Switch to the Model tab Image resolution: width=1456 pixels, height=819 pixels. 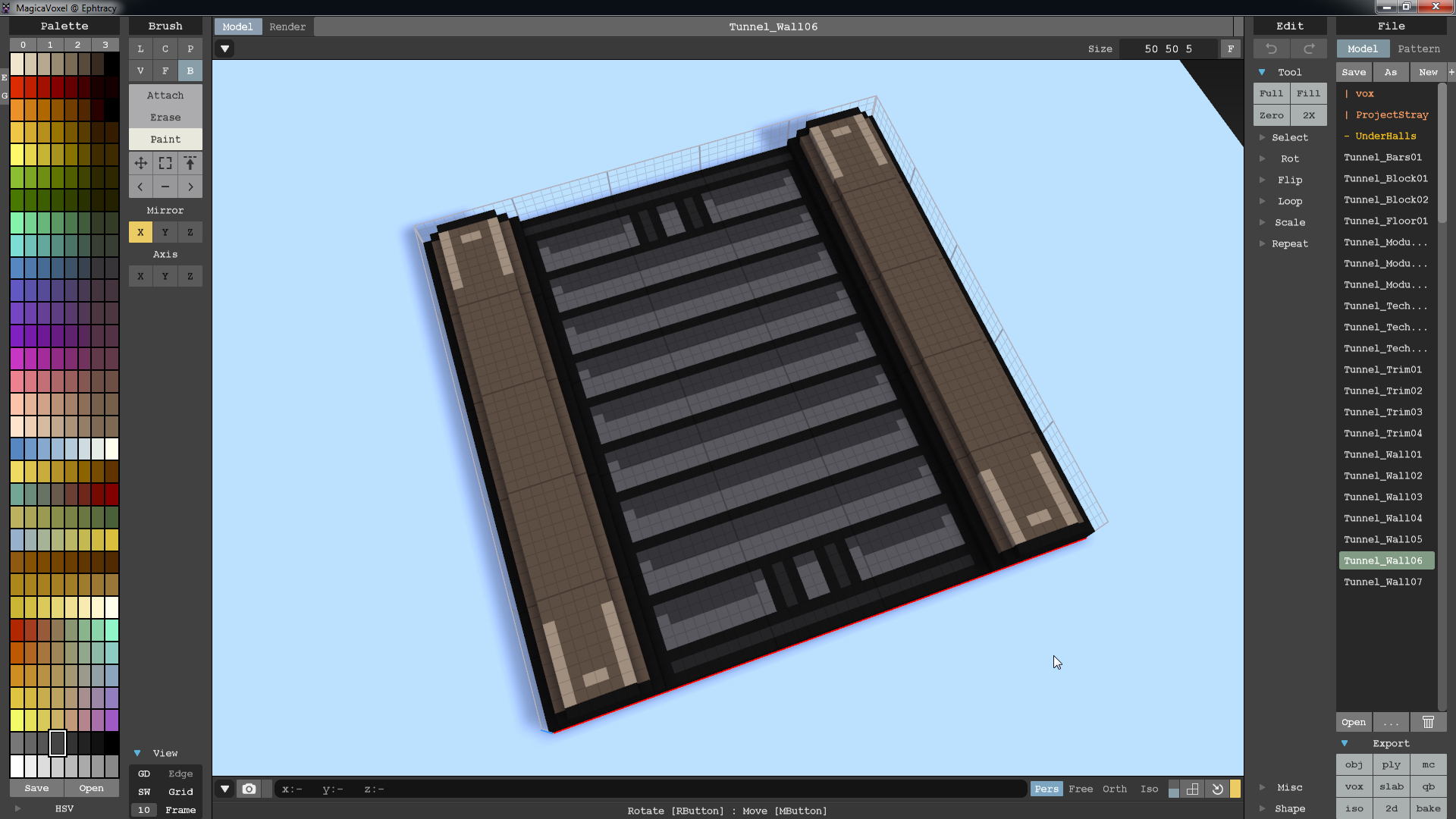click(x=237, y=27)
